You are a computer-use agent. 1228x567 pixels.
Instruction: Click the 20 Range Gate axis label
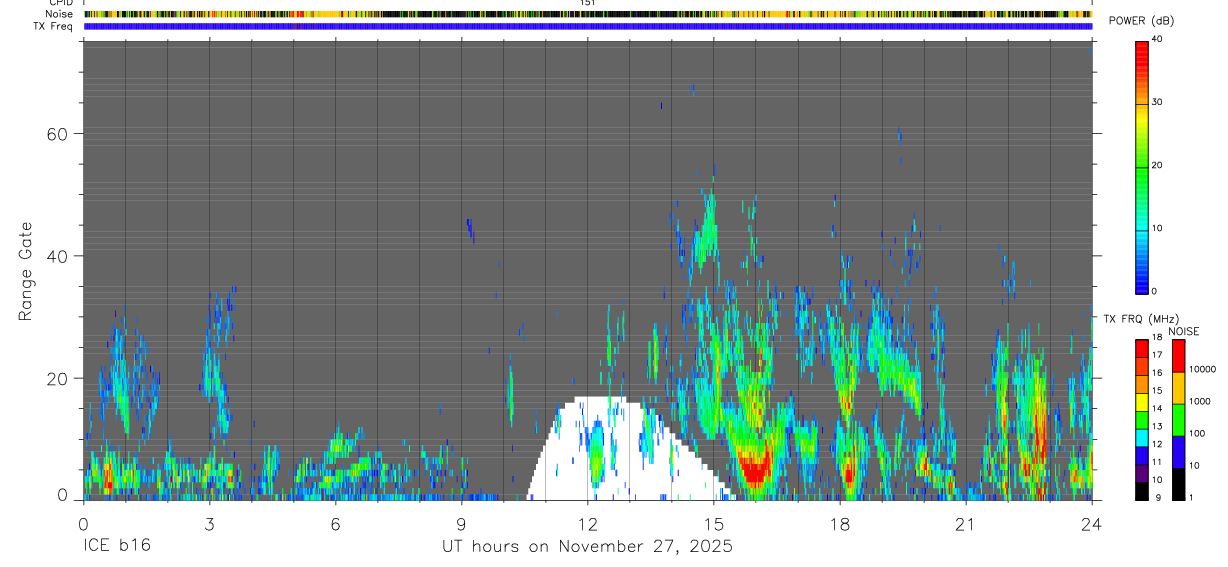coord(59,379)
